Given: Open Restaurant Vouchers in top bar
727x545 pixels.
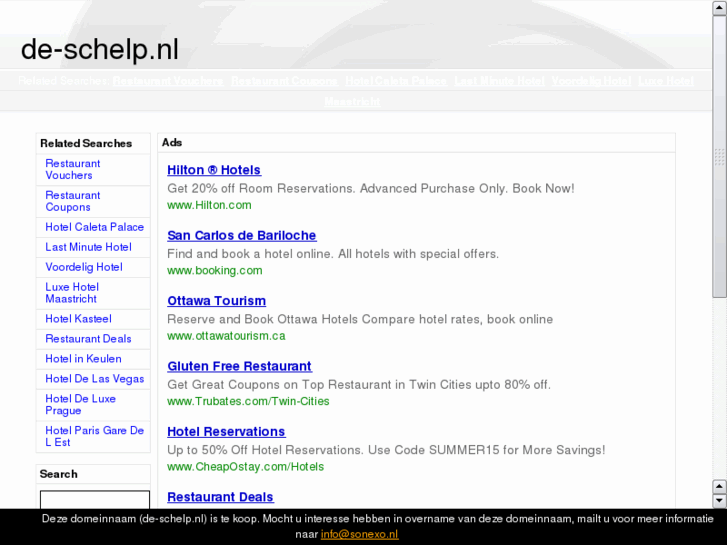Looking at the screenshot, I should pyautogui.click(x=168, y=81).
